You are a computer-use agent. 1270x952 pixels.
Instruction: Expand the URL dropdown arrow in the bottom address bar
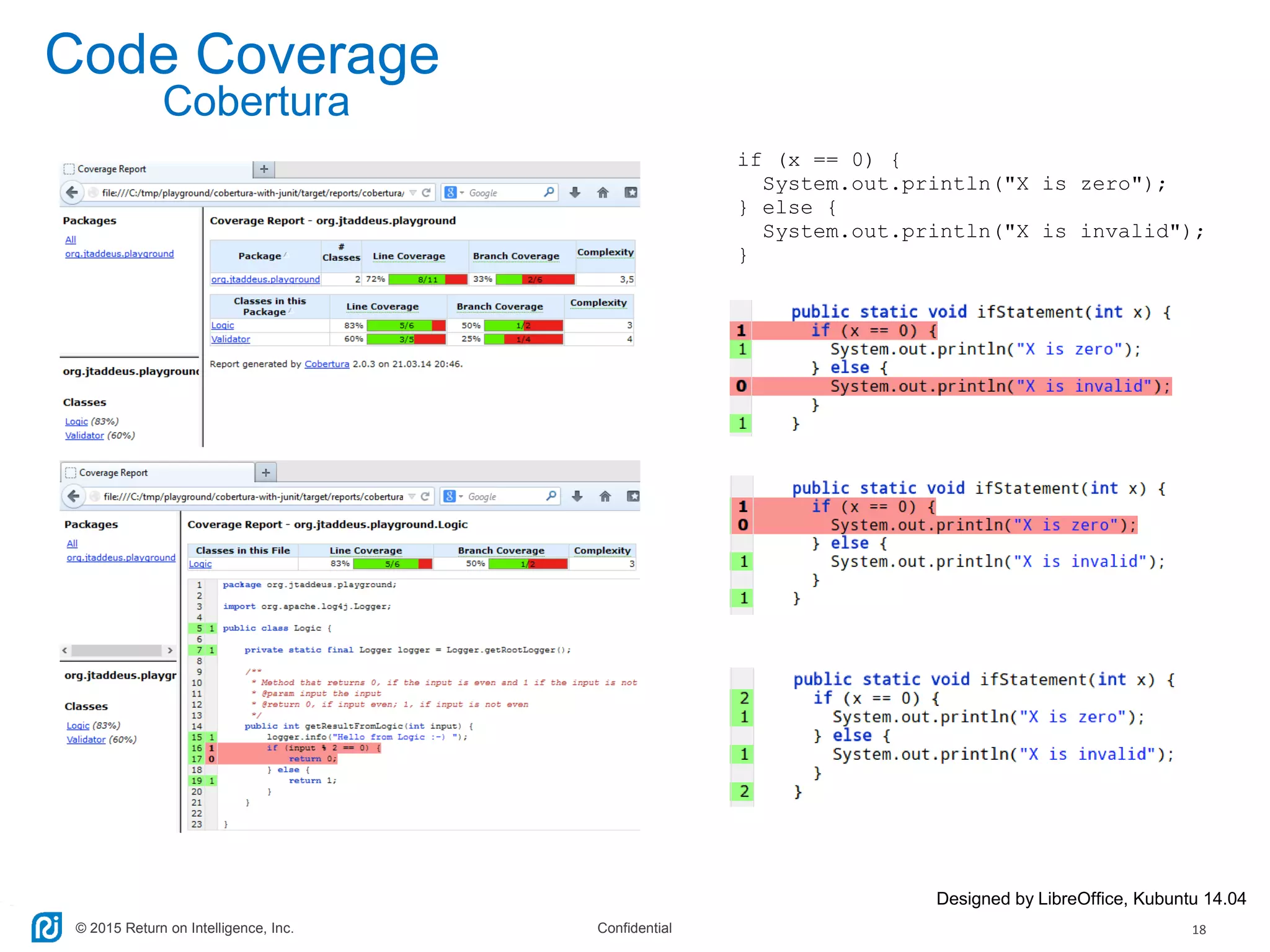pos(412,496)
